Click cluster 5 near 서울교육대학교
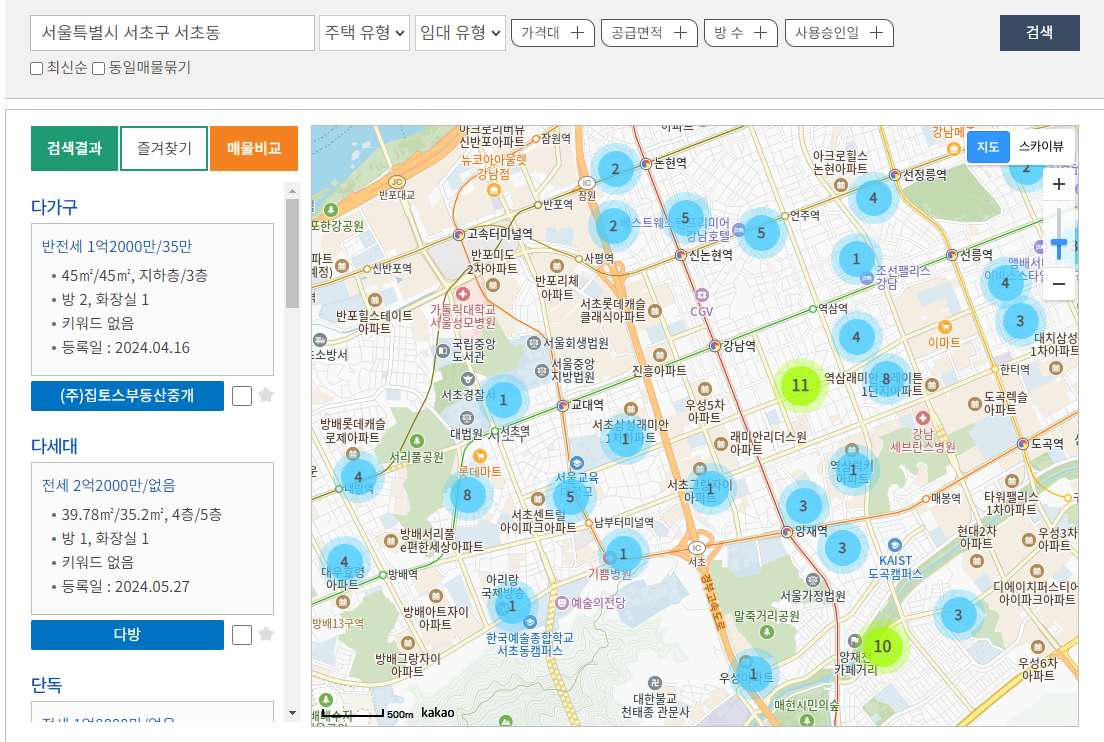Image resolution: width=1104 pixels, height=742 pixels. [x=570, y=496]
